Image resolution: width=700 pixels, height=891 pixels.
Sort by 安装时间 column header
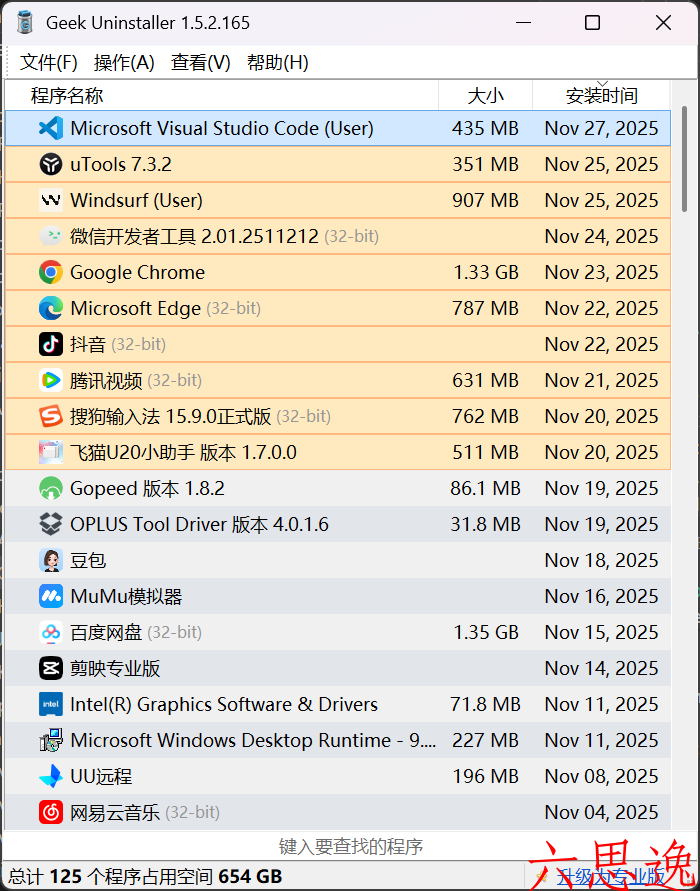coord(601,96)
